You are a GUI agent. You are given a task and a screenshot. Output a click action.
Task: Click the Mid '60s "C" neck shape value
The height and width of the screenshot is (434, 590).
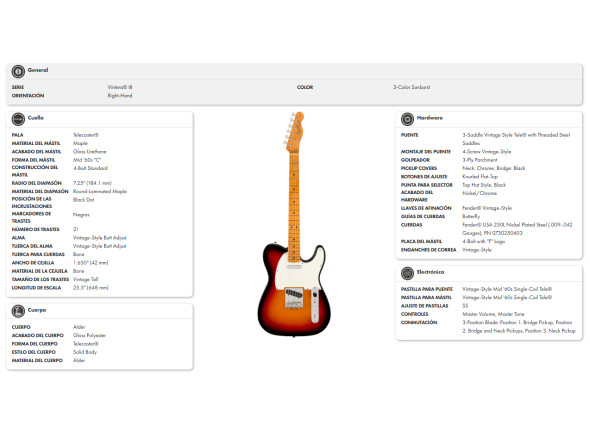[x=87, y=160]
